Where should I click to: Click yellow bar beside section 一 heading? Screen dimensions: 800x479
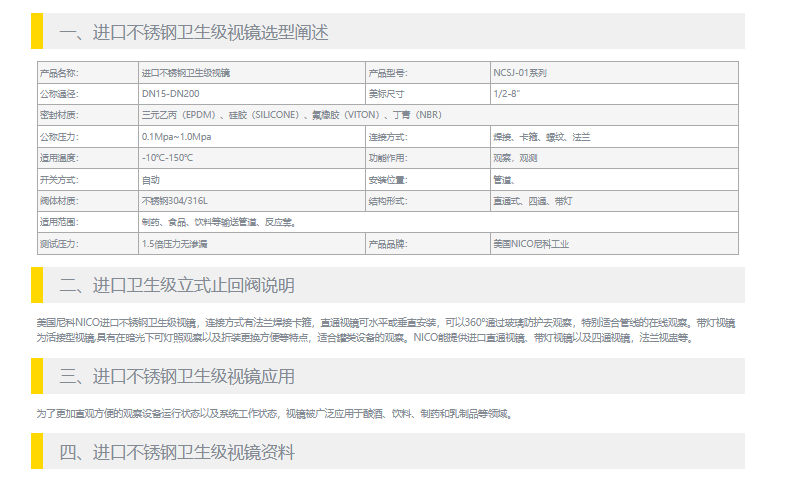click(37, 32)
